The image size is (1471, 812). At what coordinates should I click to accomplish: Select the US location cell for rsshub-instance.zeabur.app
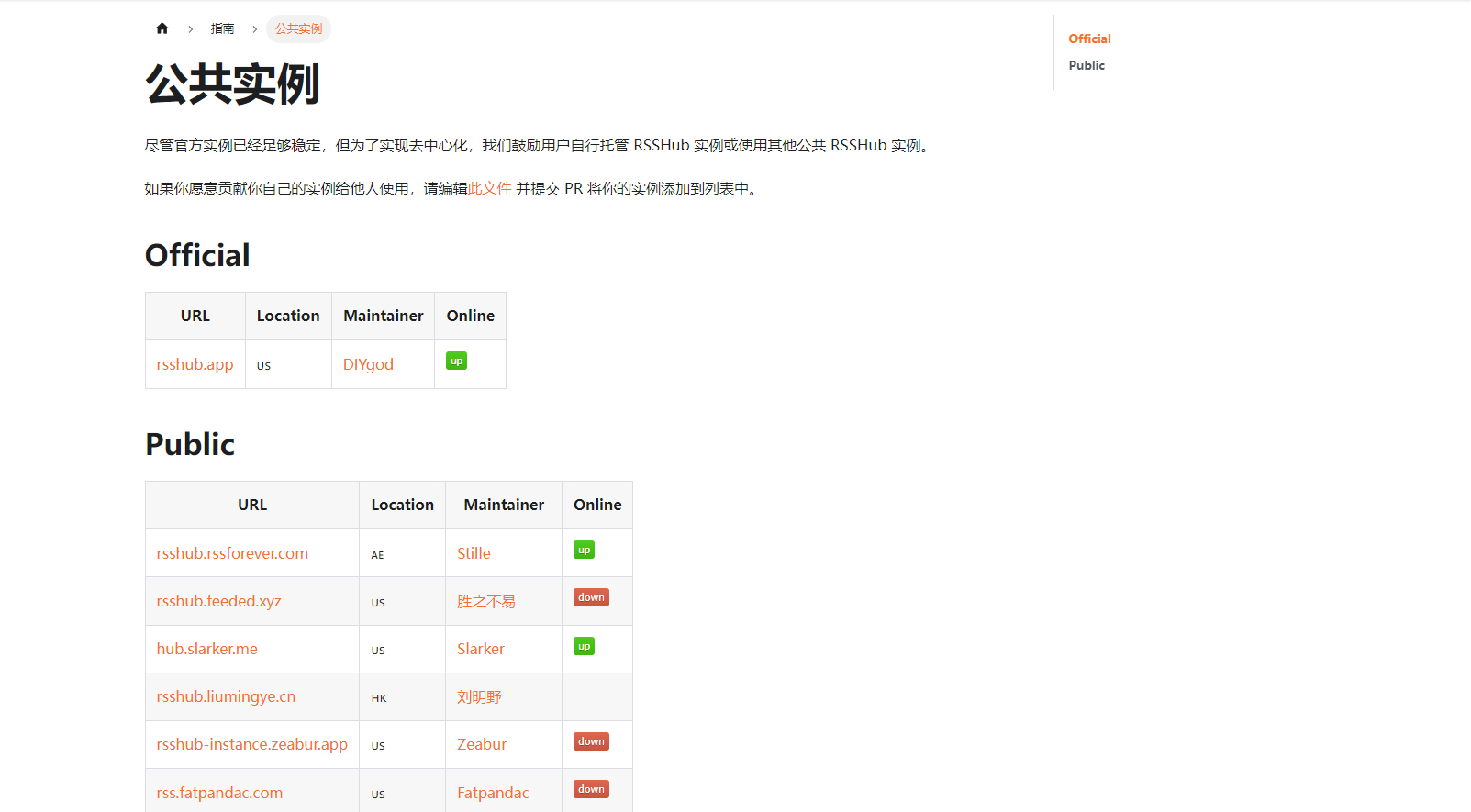pos(402,744)
